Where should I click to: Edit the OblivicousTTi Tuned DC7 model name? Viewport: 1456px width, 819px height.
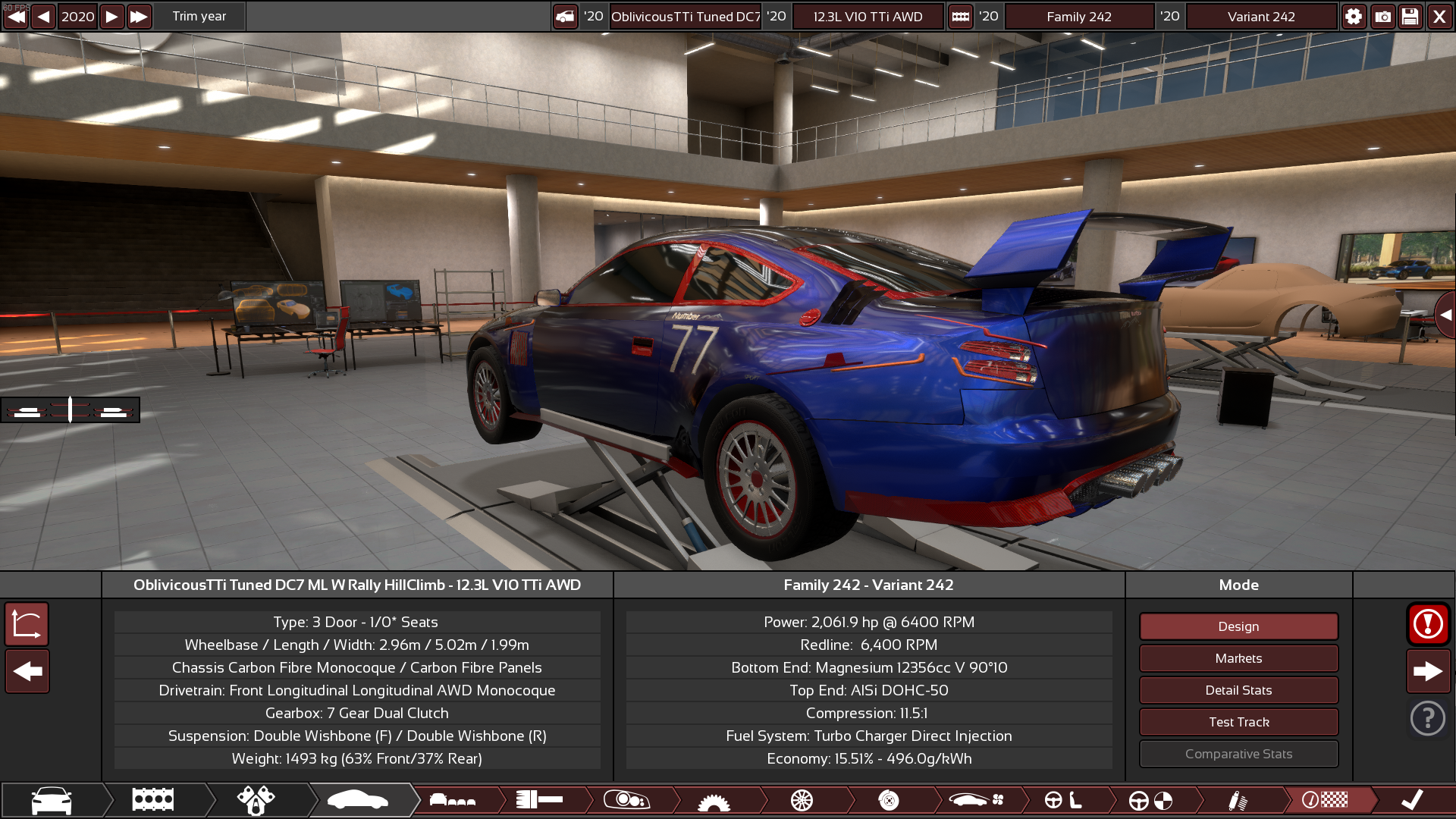(686, 16)
